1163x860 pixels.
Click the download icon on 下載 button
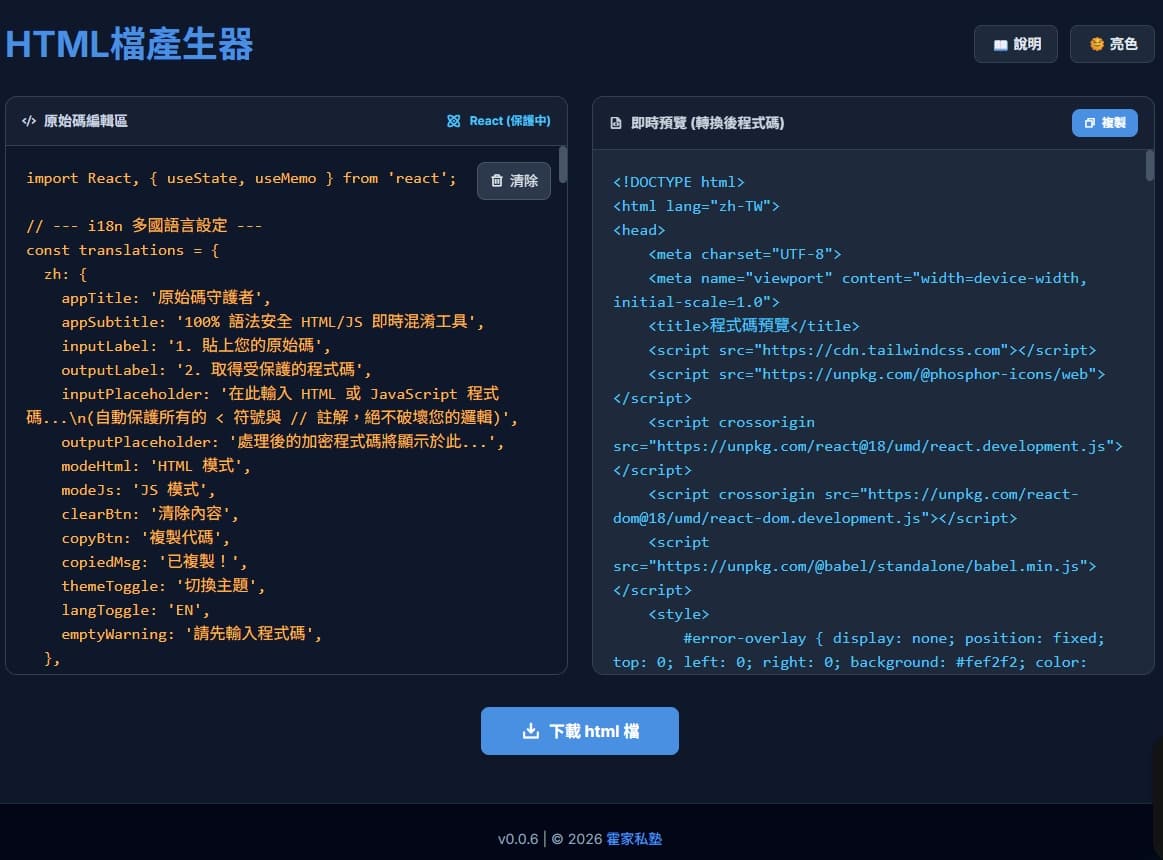tap(530, 731)
